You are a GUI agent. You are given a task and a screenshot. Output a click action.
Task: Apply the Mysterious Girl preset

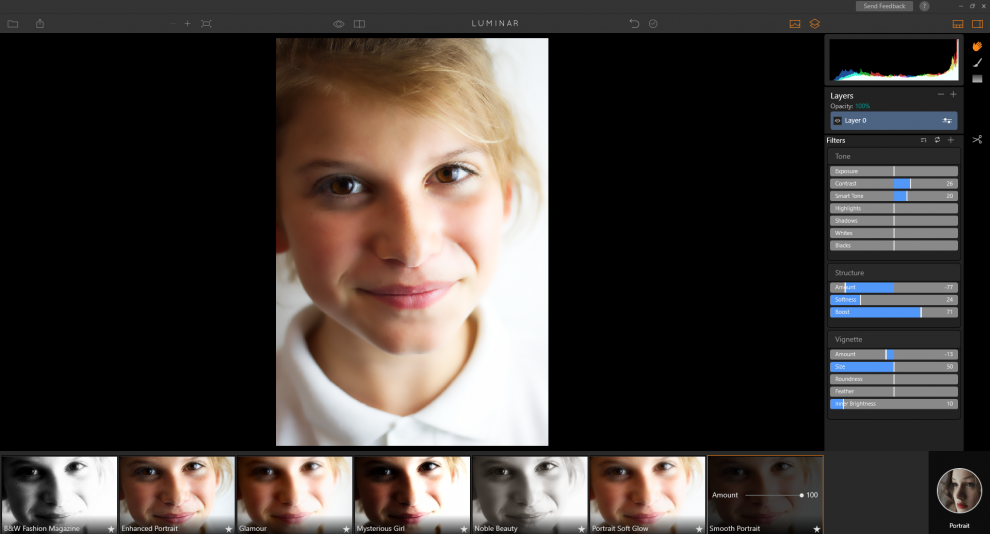click(412, 495)
